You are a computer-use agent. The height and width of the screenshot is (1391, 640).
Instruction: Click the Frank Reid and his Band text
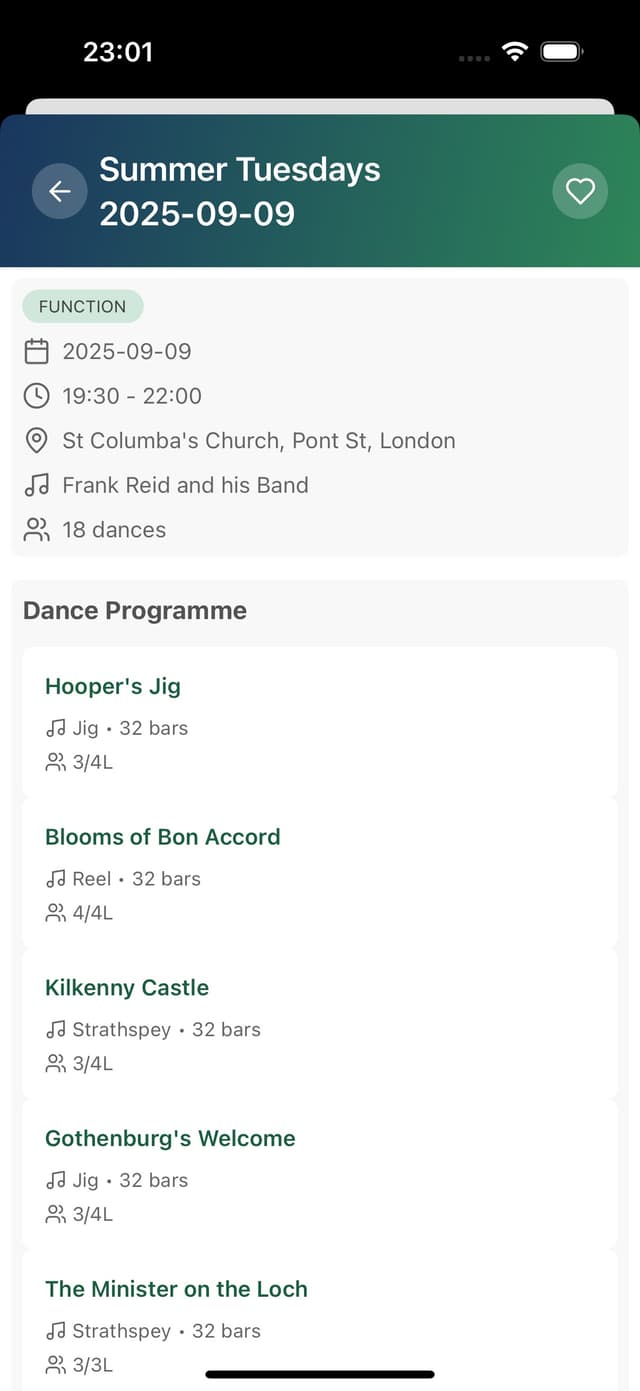click(x=185, y=485)
